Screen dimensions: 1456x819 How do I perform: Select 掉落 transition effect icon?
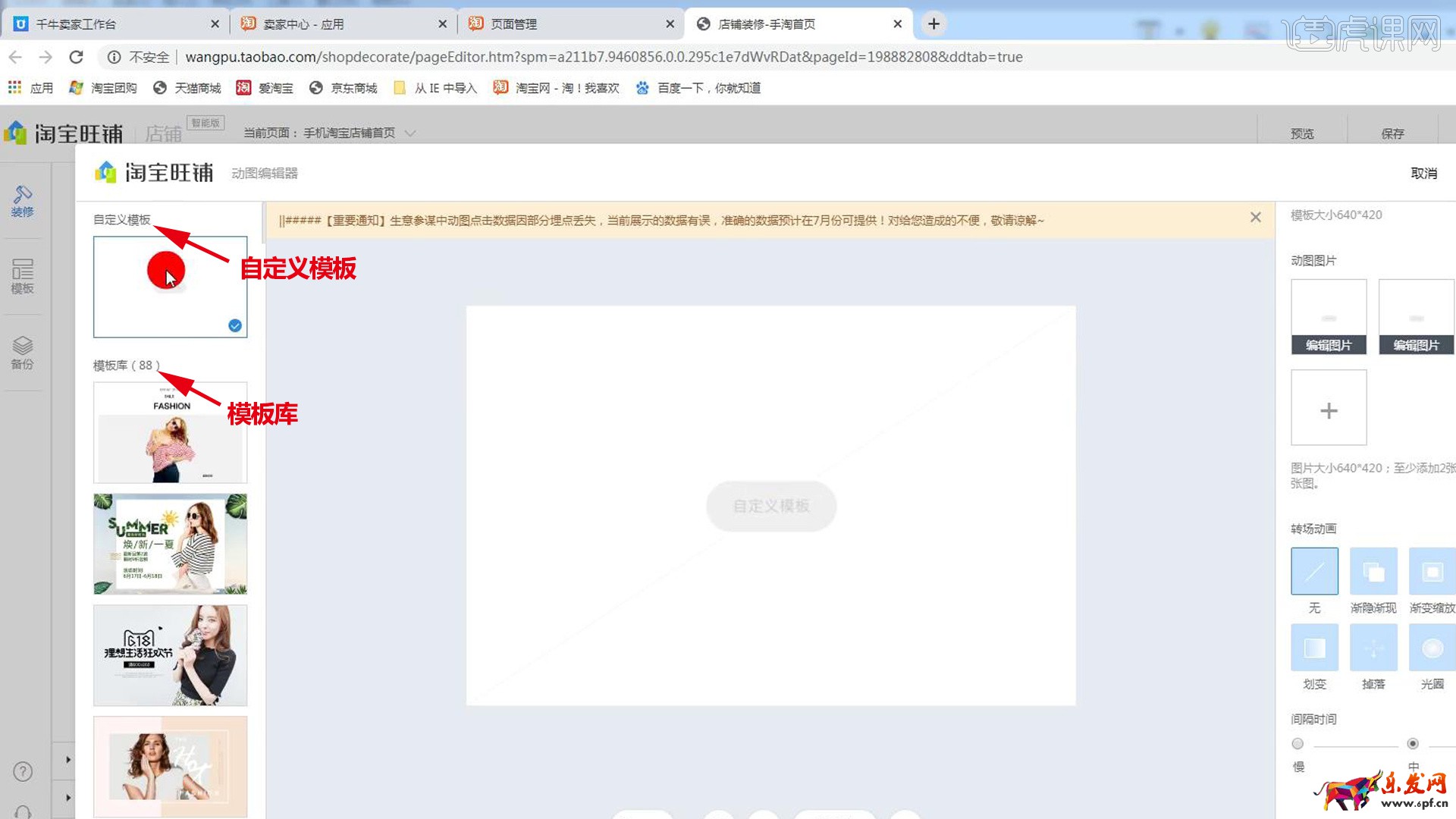[1373, 648]
